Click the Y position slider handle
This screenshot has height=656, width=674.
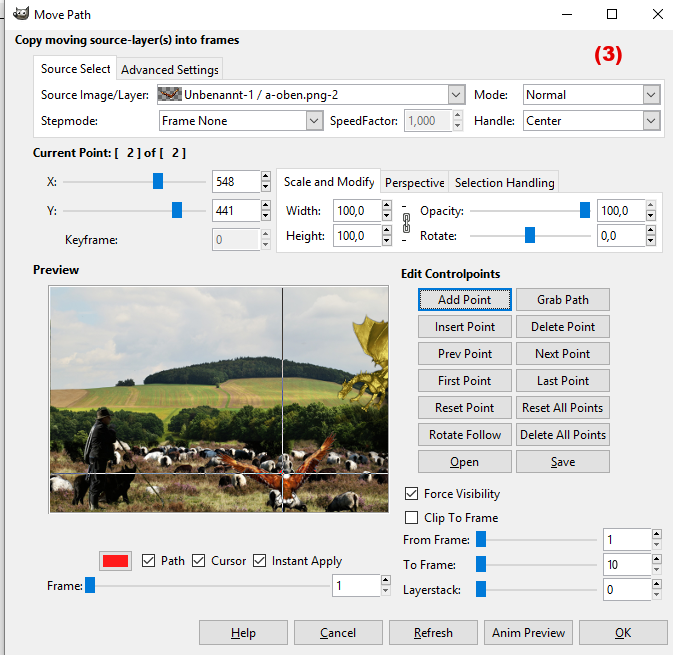177,210
